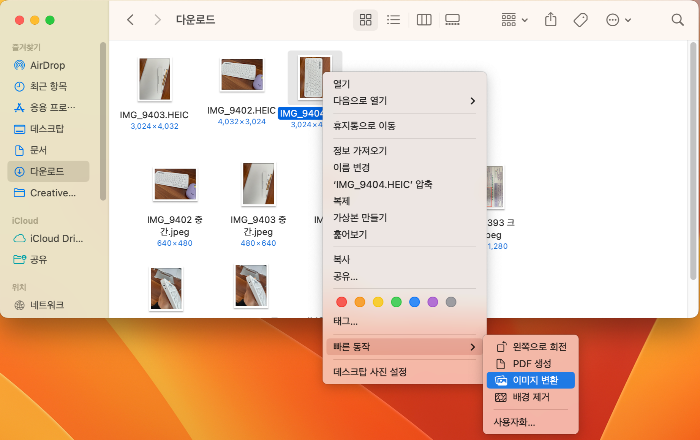The image size is (700, 440).
Task: Click the tag toolbar icon
Action: coord(580,20)
